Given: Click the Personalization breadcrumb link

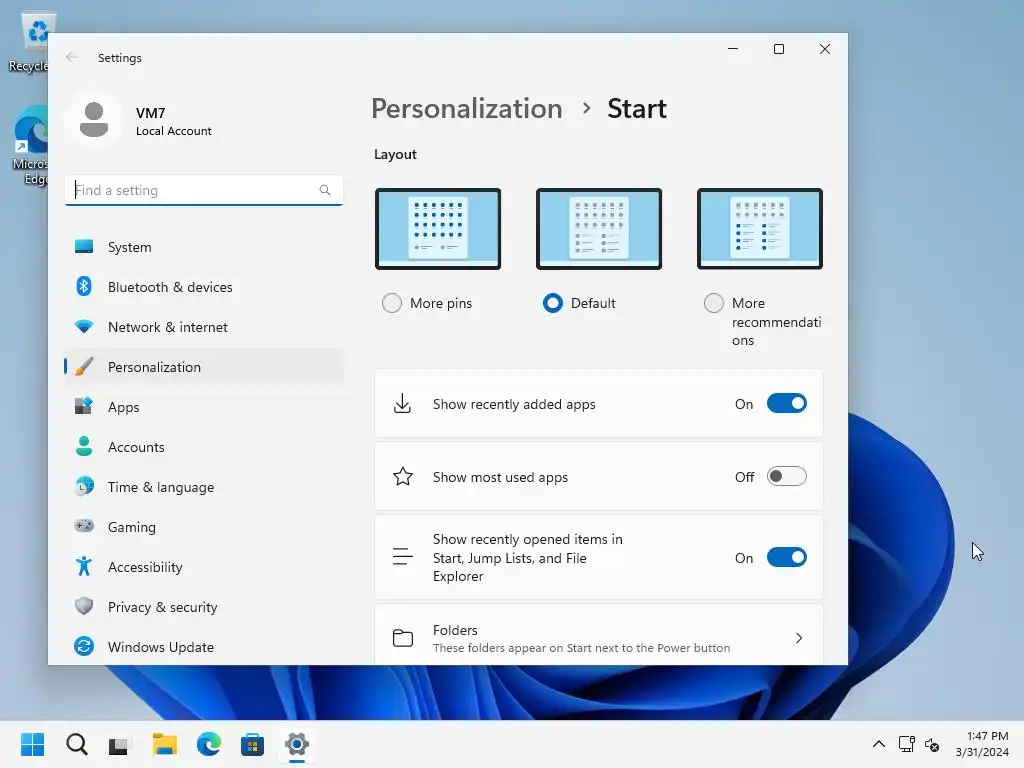Looking at the screenshot, I should (466, 108).
